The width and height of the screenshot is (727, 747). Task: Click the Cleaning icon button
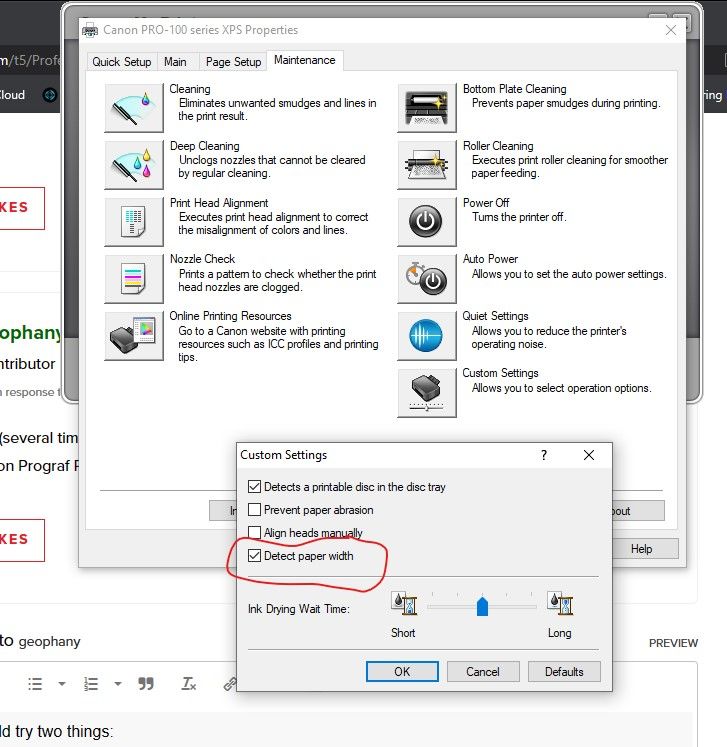click(x=134, y=108)
